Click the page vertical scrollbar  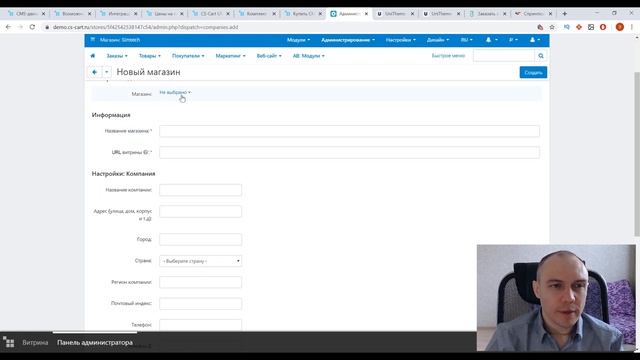tap(637, 154)
